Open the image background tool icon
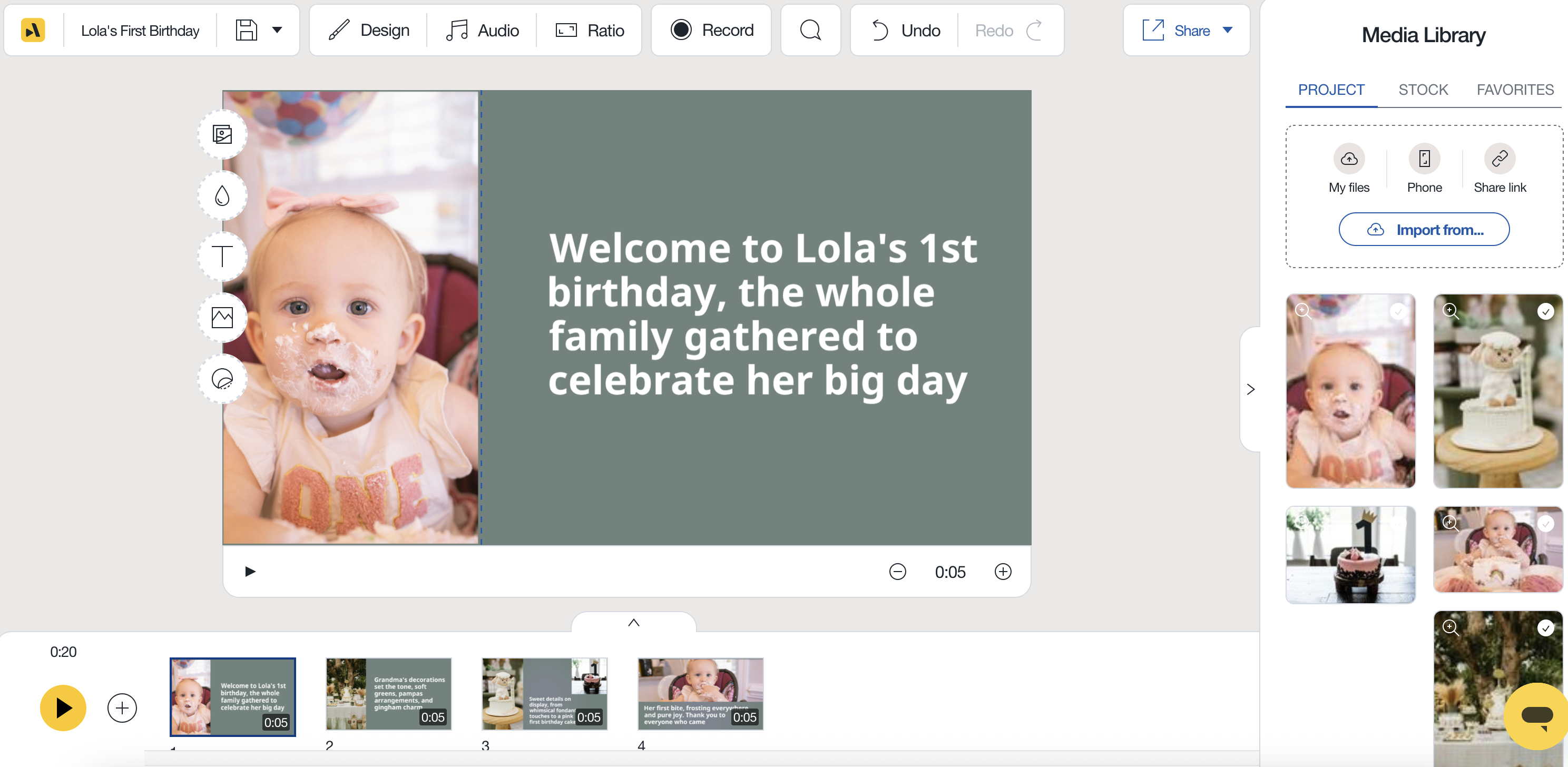The width and height of the screenshot is (1568, 767). (x=222, y=317)
